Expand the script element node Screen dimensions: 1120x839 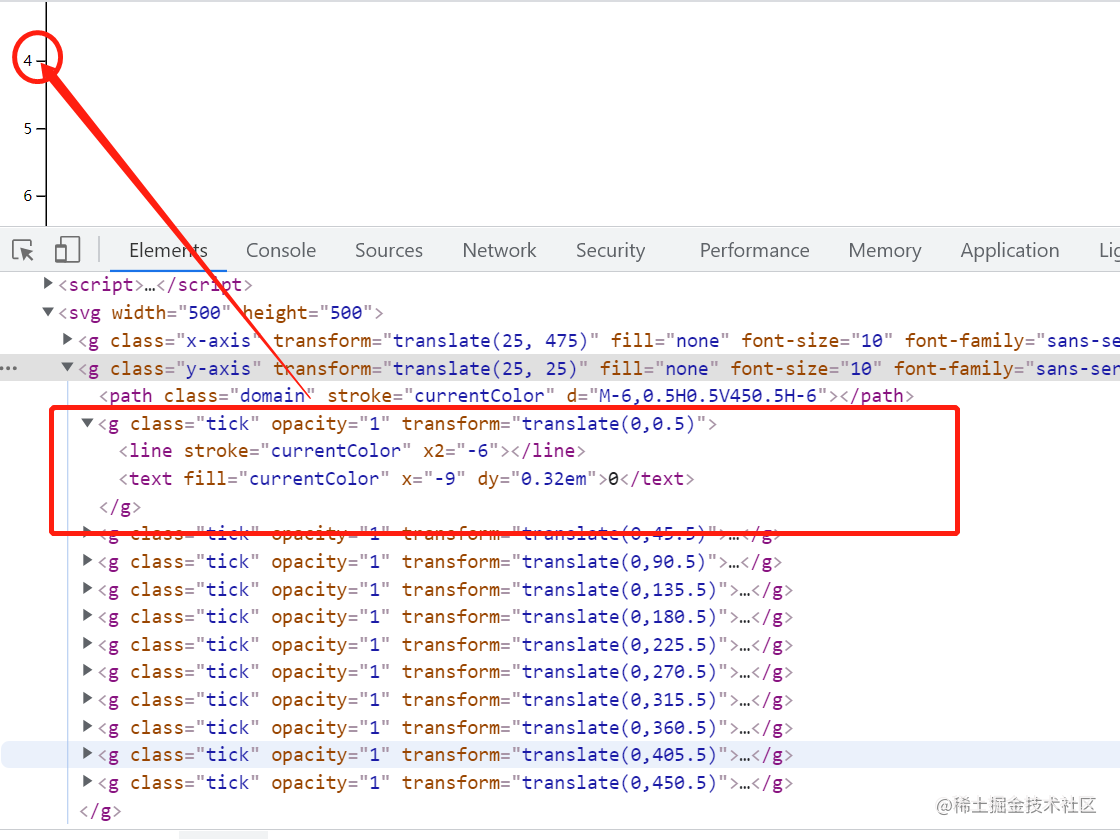click(x=48, y=283)
